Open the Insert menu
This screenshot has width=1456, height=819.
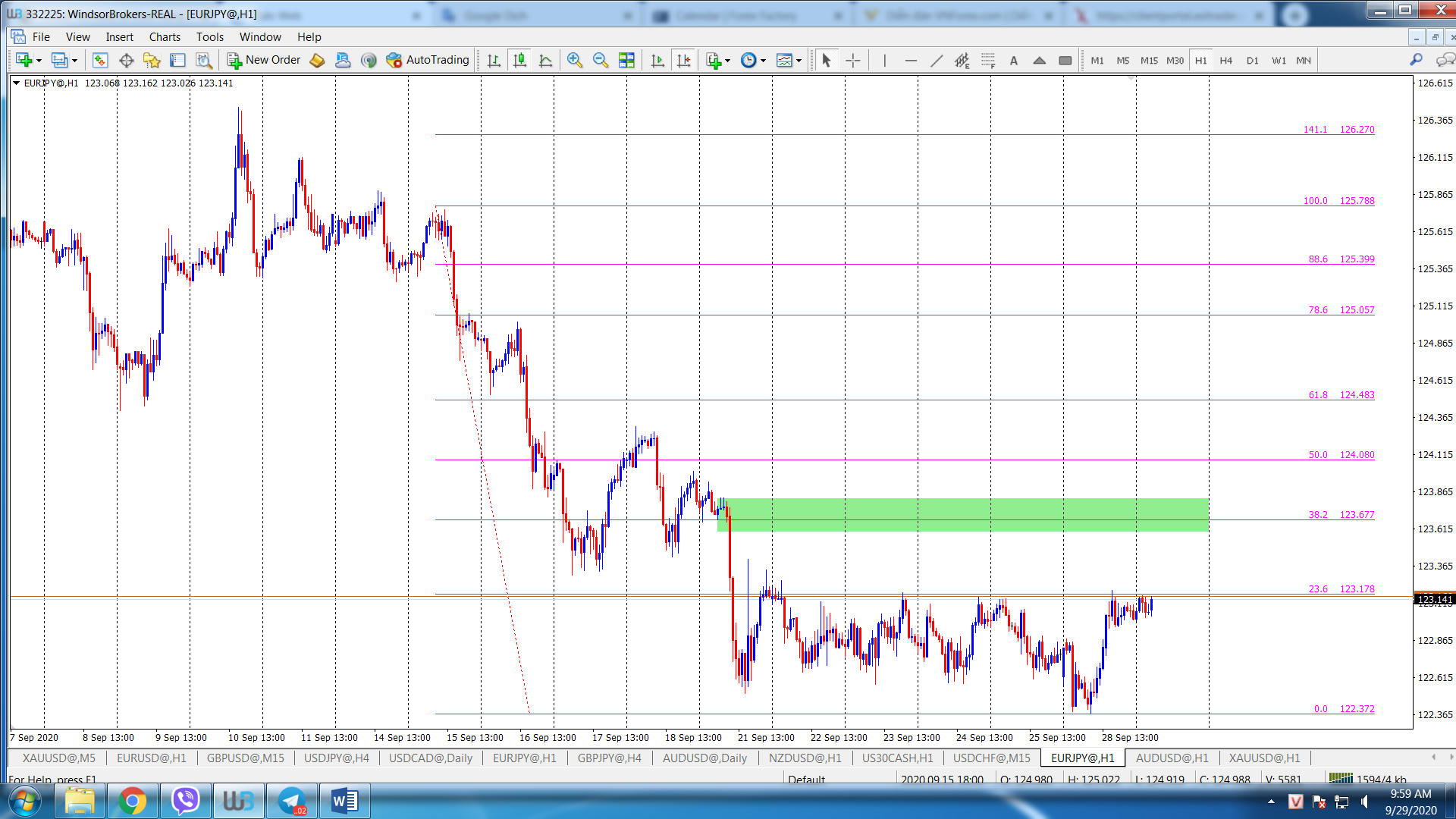tap(119, 36)
